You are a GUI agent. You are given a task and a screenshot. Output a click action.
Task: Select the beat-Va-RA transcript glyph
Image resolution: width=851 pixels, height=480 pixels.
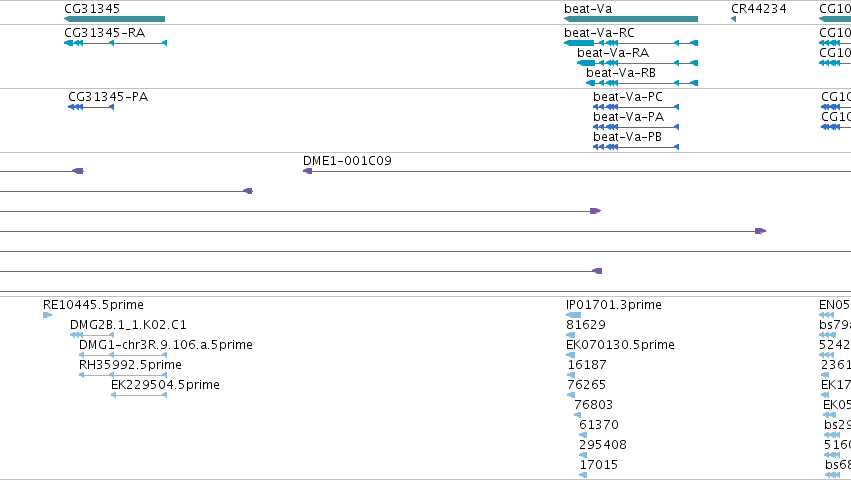click(x=637, y=63)
